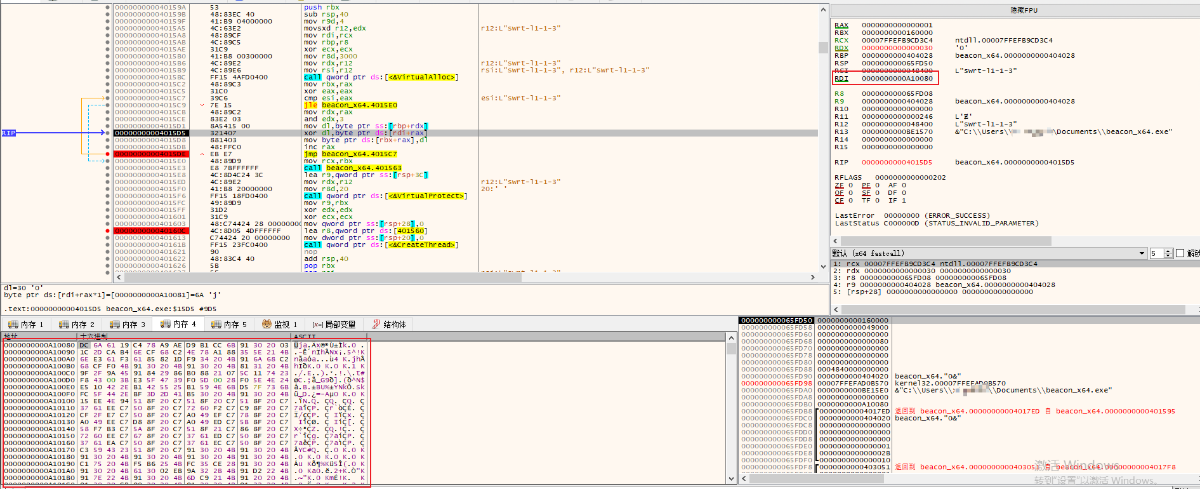Select the RDI register value 0000000000A10080
The height and width of the screenshot is (489, 1200).
pyautogui.click(x=896, y=78)
